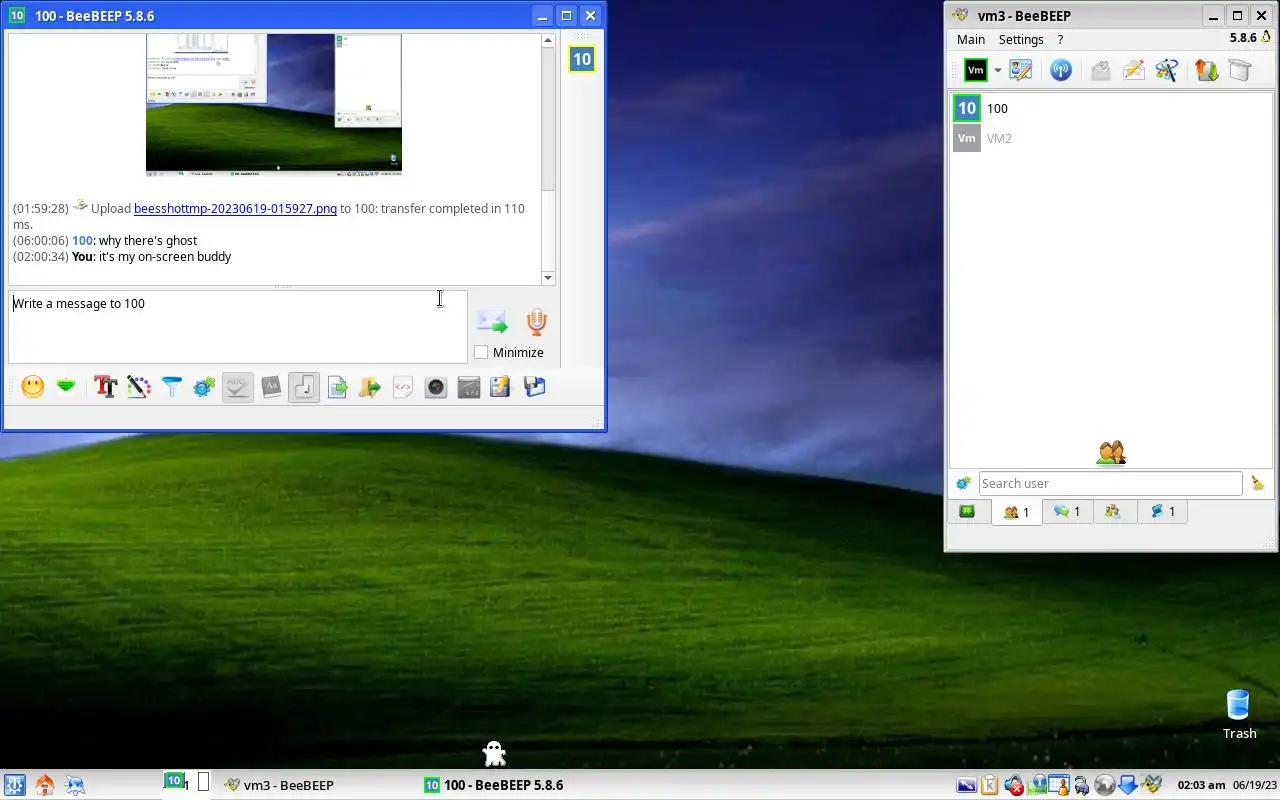Screen dimensions: 1280x800
Task: Switch to the green screen tab
Action: (967, 511)
